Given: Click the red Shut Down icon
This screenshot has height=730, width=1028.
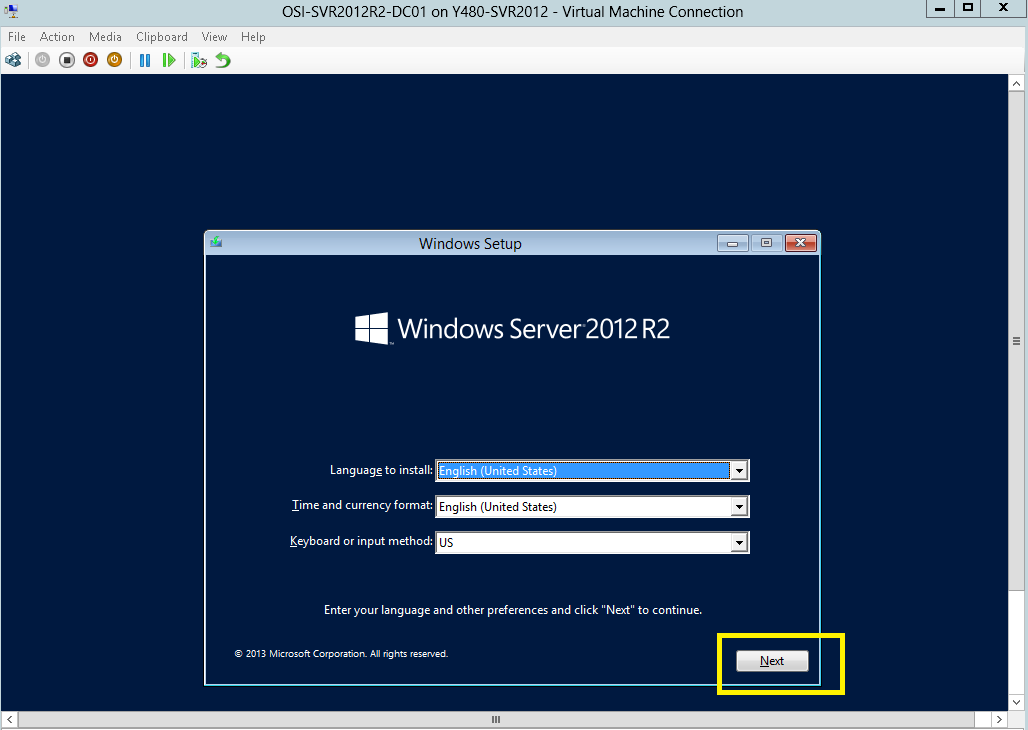Looking at the screenshot, I should tap(90, 60).
